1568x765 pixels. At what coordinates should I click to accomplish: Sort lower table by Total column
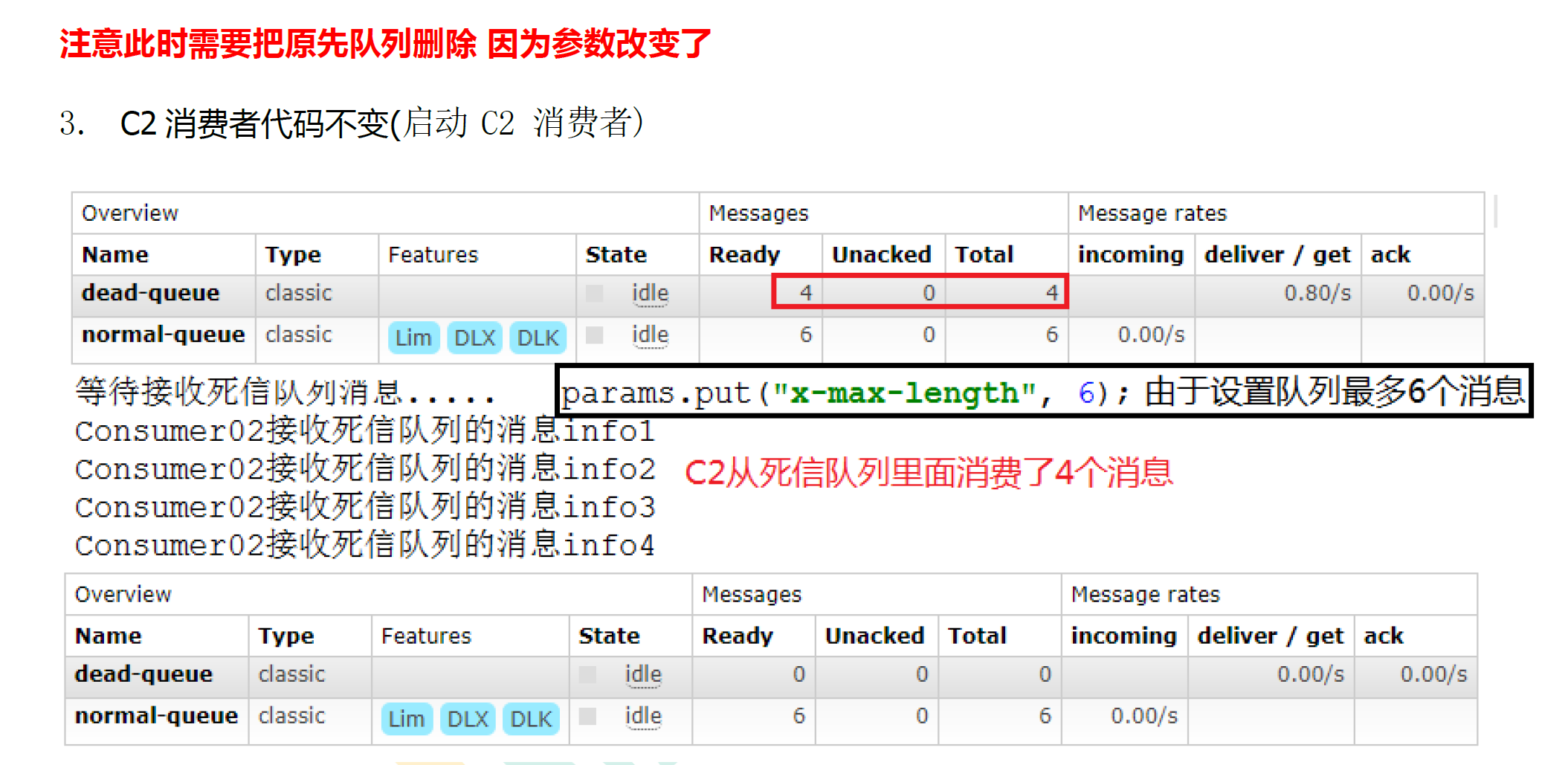978,636
